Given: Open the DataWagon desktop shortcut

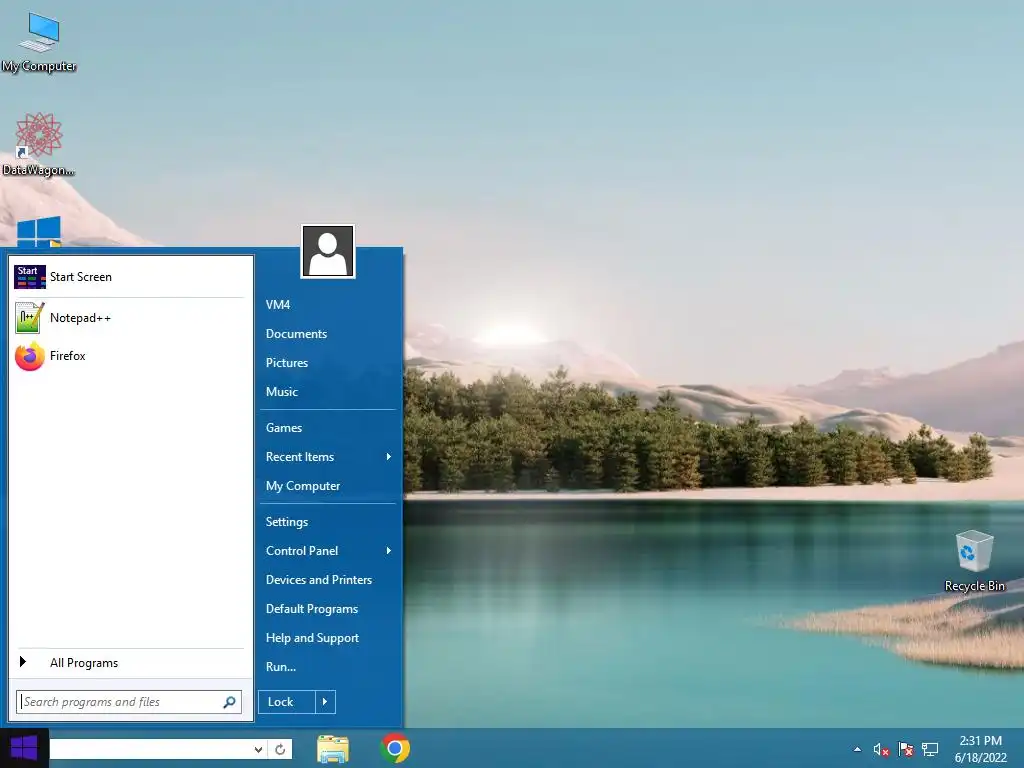Looking at the screenshot, I should 39,144.
